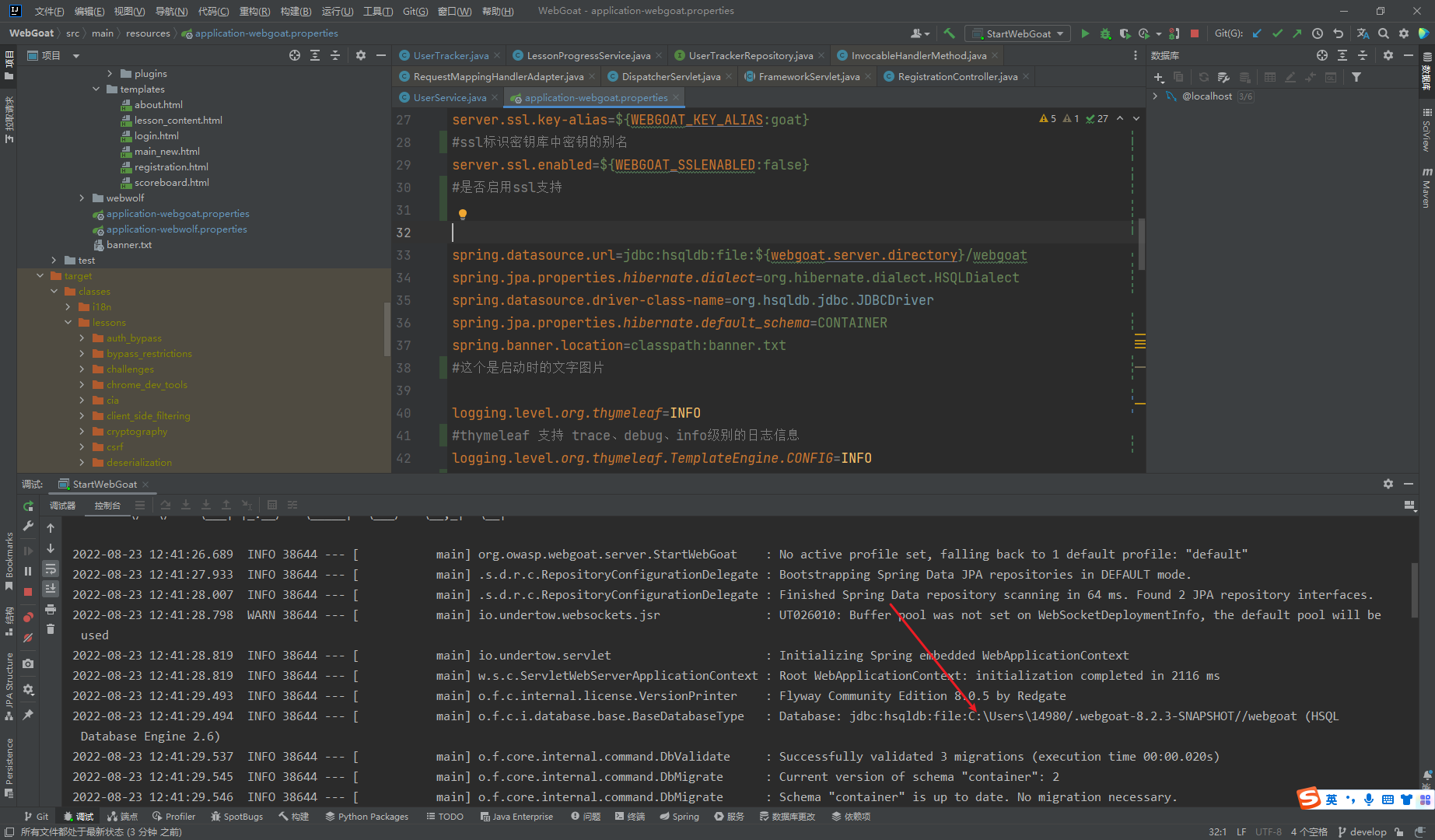The image size is (1435, 840).
Task: Click the Run with Coverage icon
Action: (1125, 33)
